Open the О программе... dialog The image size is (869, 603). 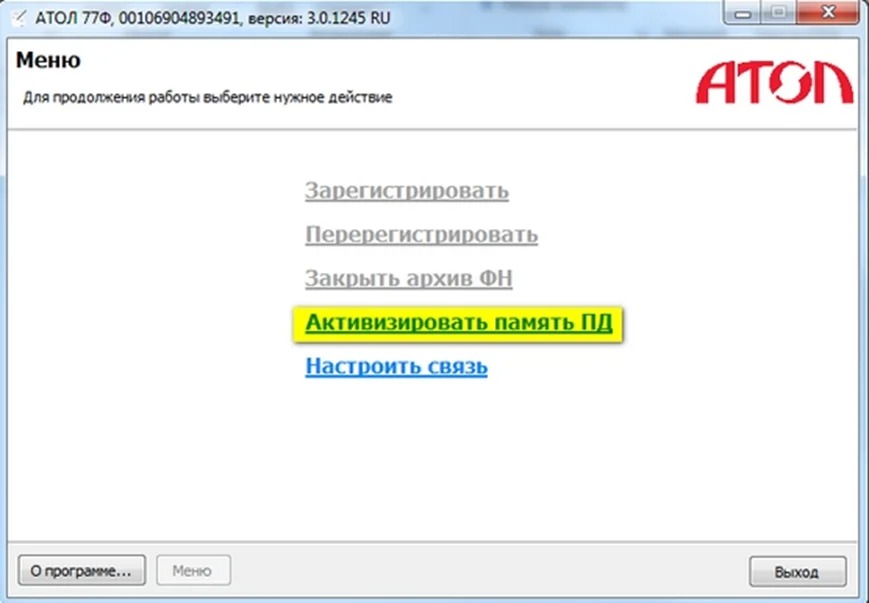(x=81, y=570)
